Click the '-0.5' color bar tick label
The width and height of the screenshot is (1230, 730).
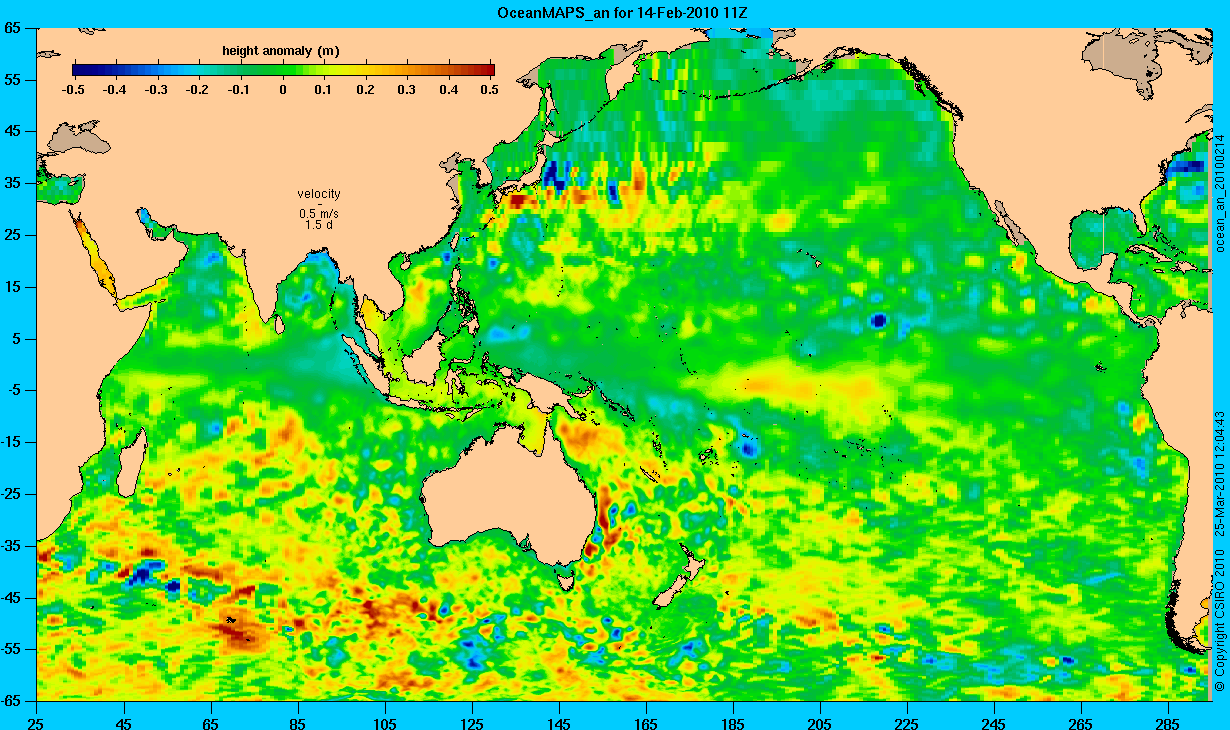click(x=72, y=90)
